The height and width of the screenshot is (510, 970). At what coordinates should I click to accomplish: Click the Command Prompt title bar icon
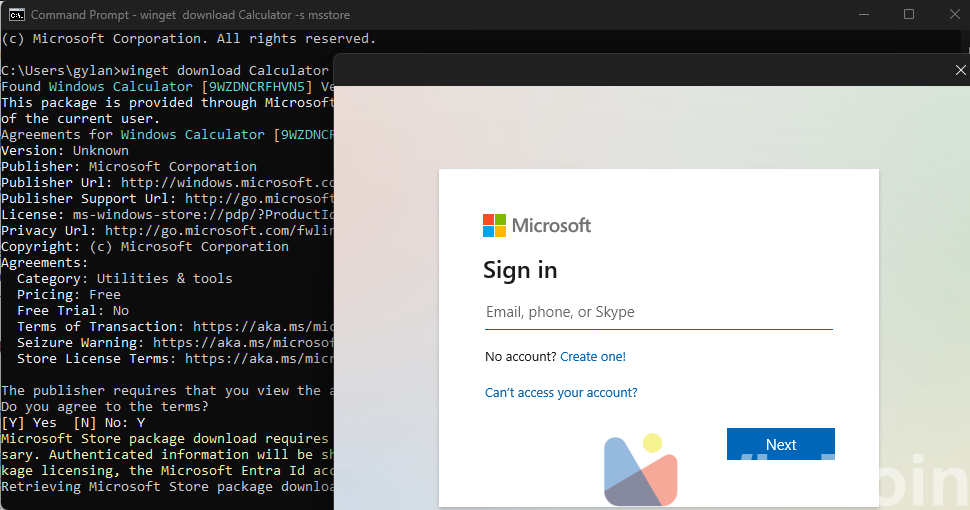pos(17,15)
